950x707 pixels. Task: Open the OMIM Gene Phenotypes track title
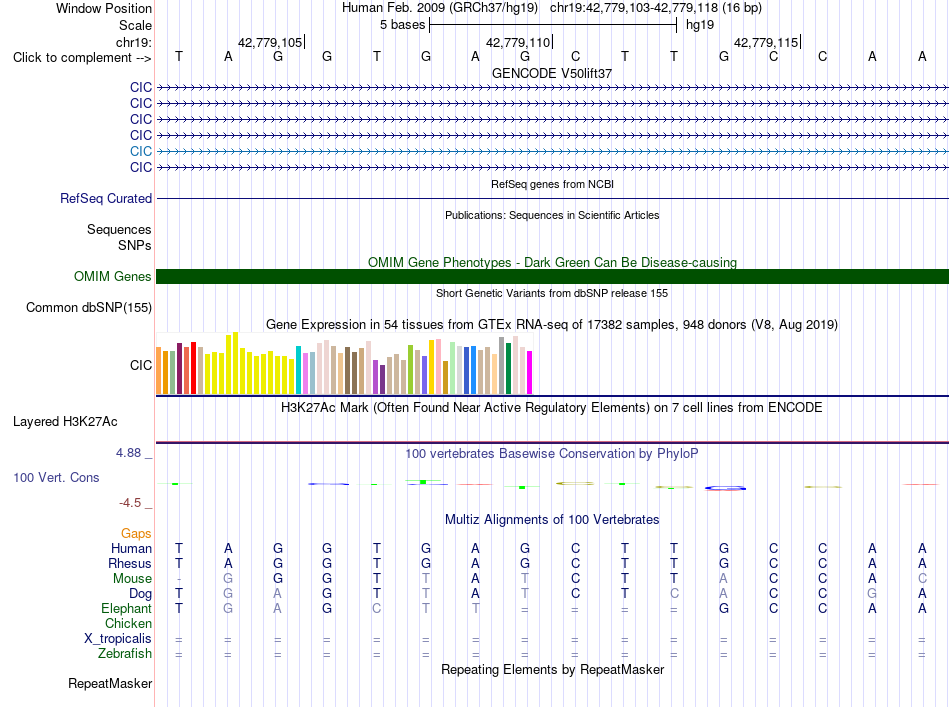[x=552, y=262]
